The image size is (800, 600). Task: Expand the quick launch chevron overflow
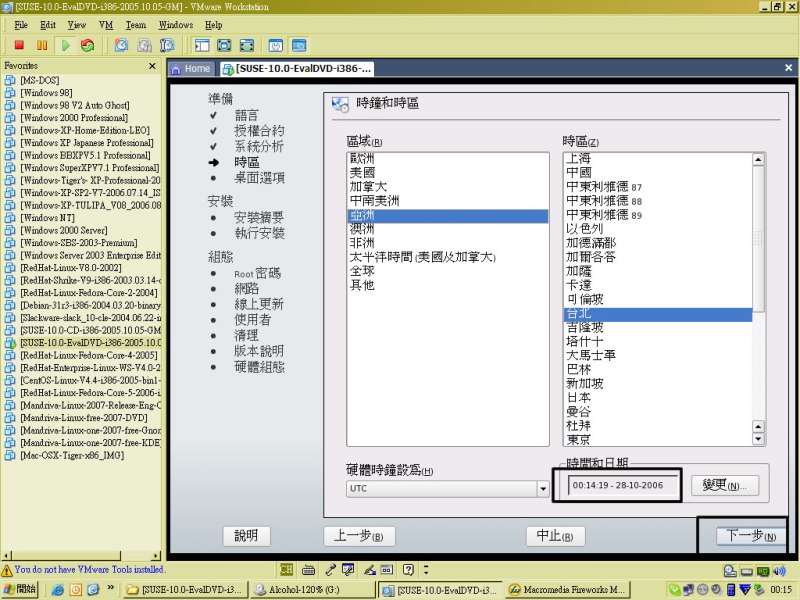[x=110, y=588]
